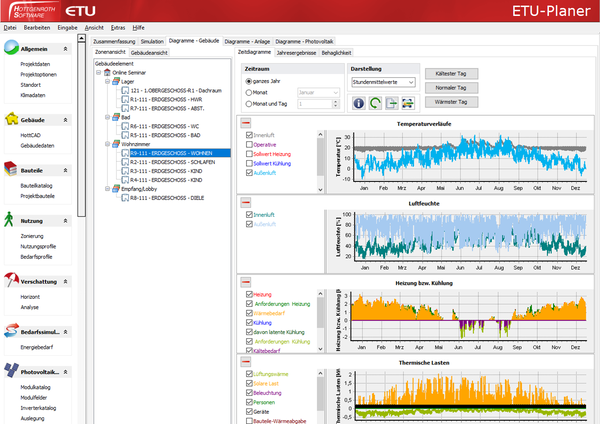The width and height of the screenshot is (600, 424).
Task: Click room icon of R6-111 WC
Action: 125,126
